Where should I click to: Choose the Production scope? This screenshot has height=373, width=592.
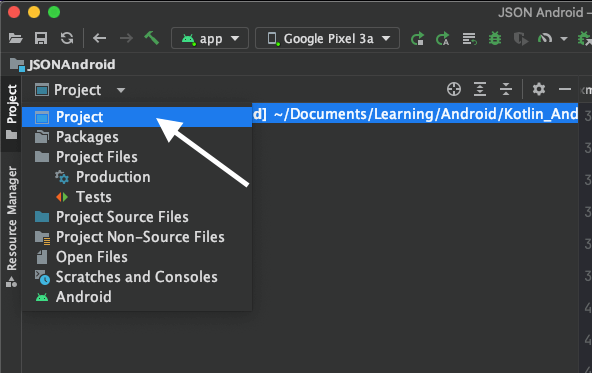[137, 177]
